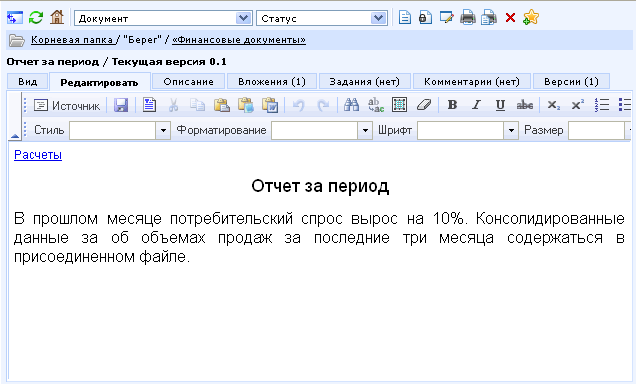Toggle subscript formatting
Screen dimensions: 636x384
[x=553, y=105]
